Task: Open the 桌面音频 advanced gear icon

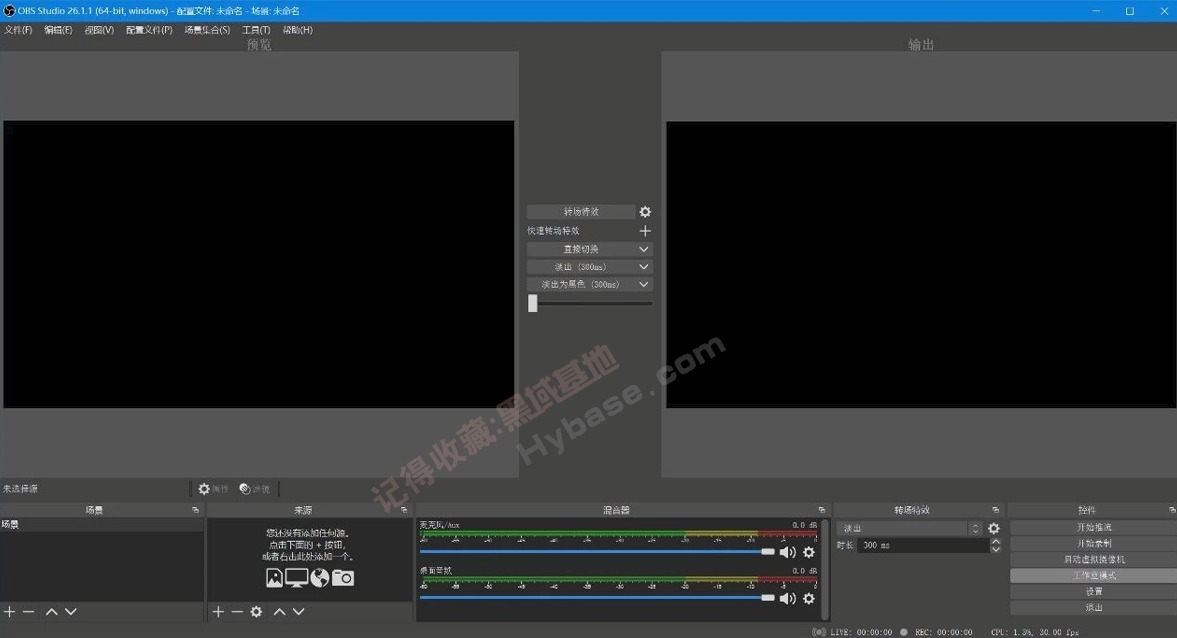Action: 809,598
